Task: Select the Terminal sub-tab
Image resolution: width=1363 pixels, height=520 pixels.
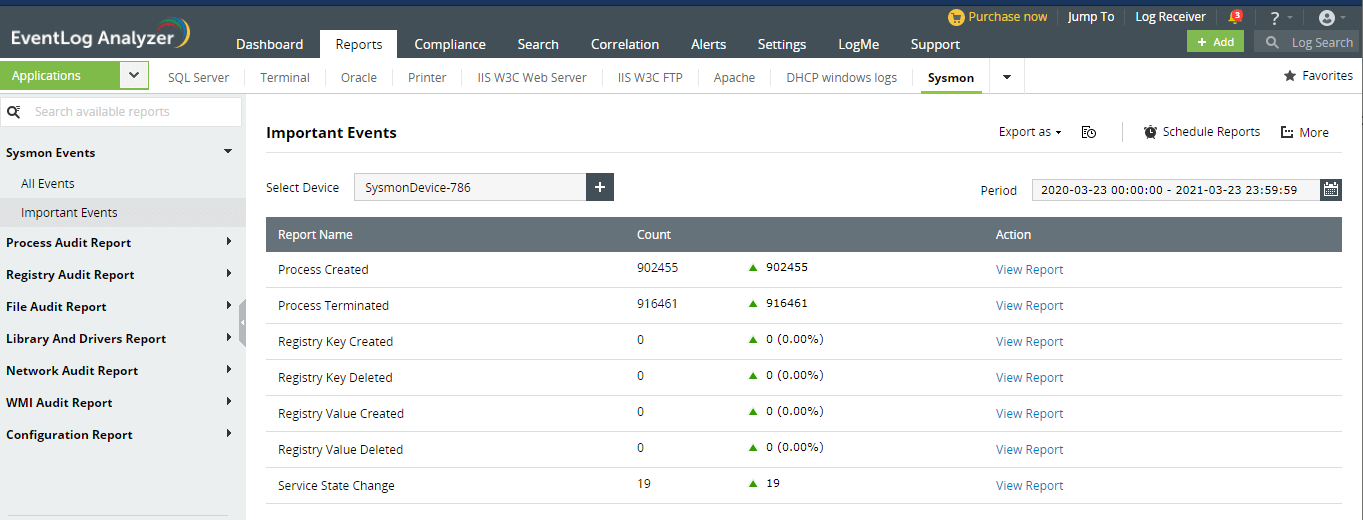Action: pos(285,77)
